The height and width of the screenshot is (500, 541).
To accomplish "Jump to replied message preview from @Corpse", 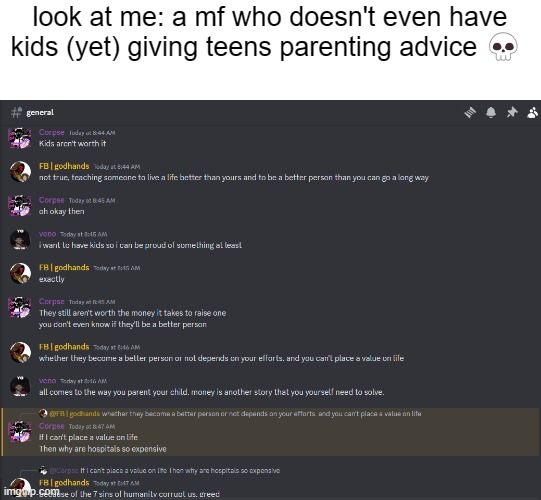I will (180, 470).
